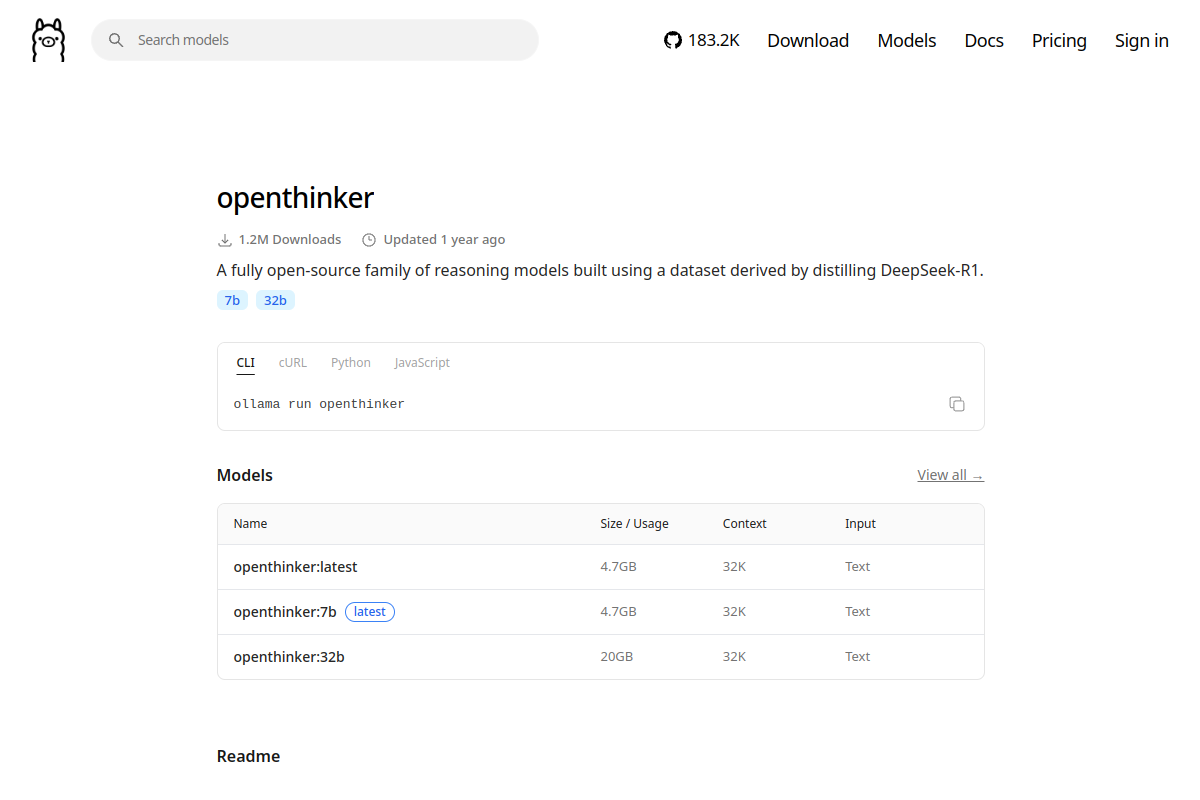Open the openthinker:latest model row
The height and width of the screenshot is (800, 1200).
(600, 567)
